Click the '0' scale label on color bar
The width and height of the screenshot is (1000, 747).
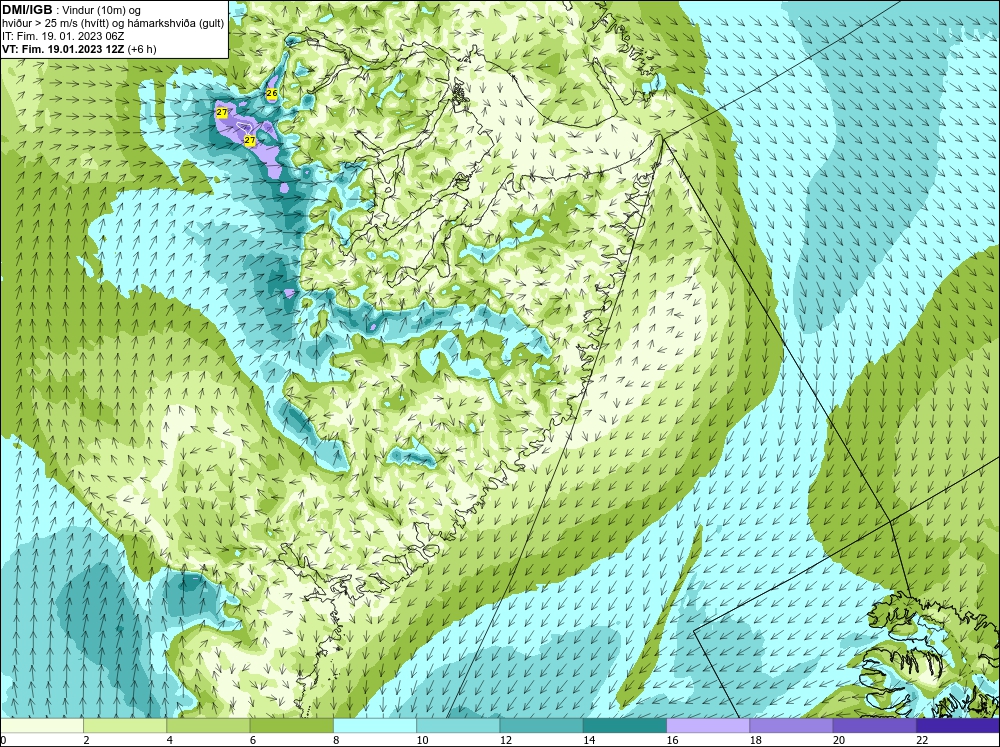pos(3,740)
